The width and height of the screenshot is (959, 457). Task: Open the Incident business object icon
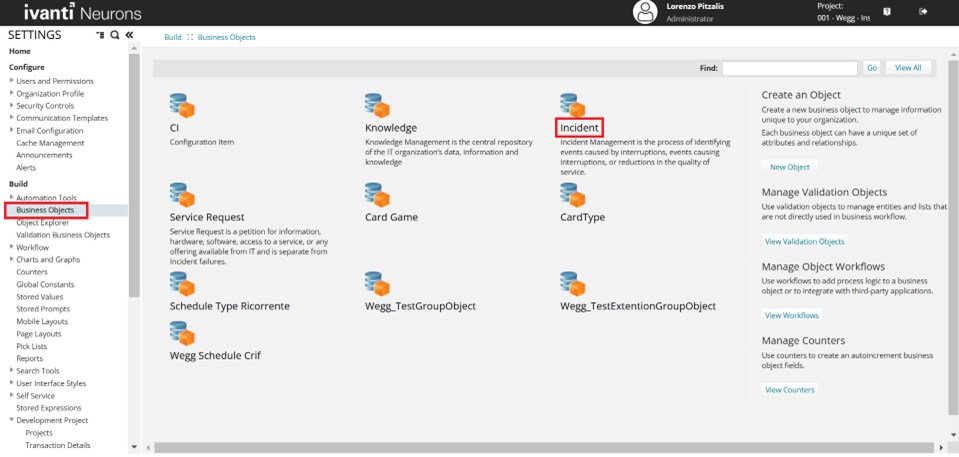tap(572, 106)
